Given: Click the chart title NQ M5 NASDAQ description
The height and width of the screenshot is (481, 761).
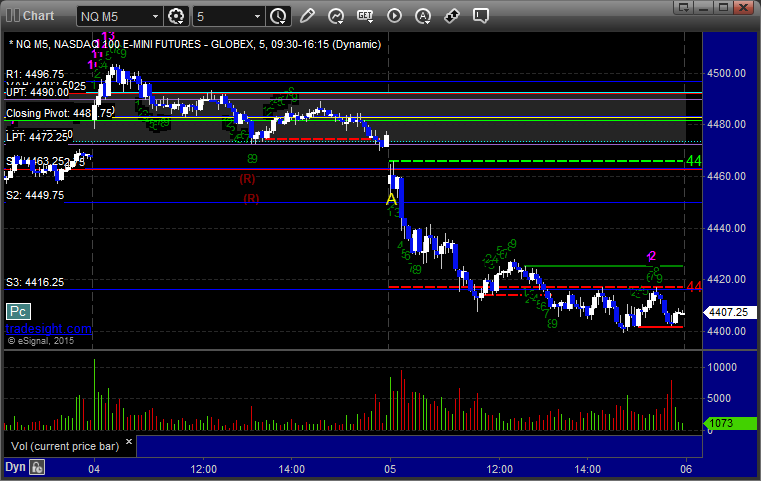Looking at the screenshot, I should [195, 44].
